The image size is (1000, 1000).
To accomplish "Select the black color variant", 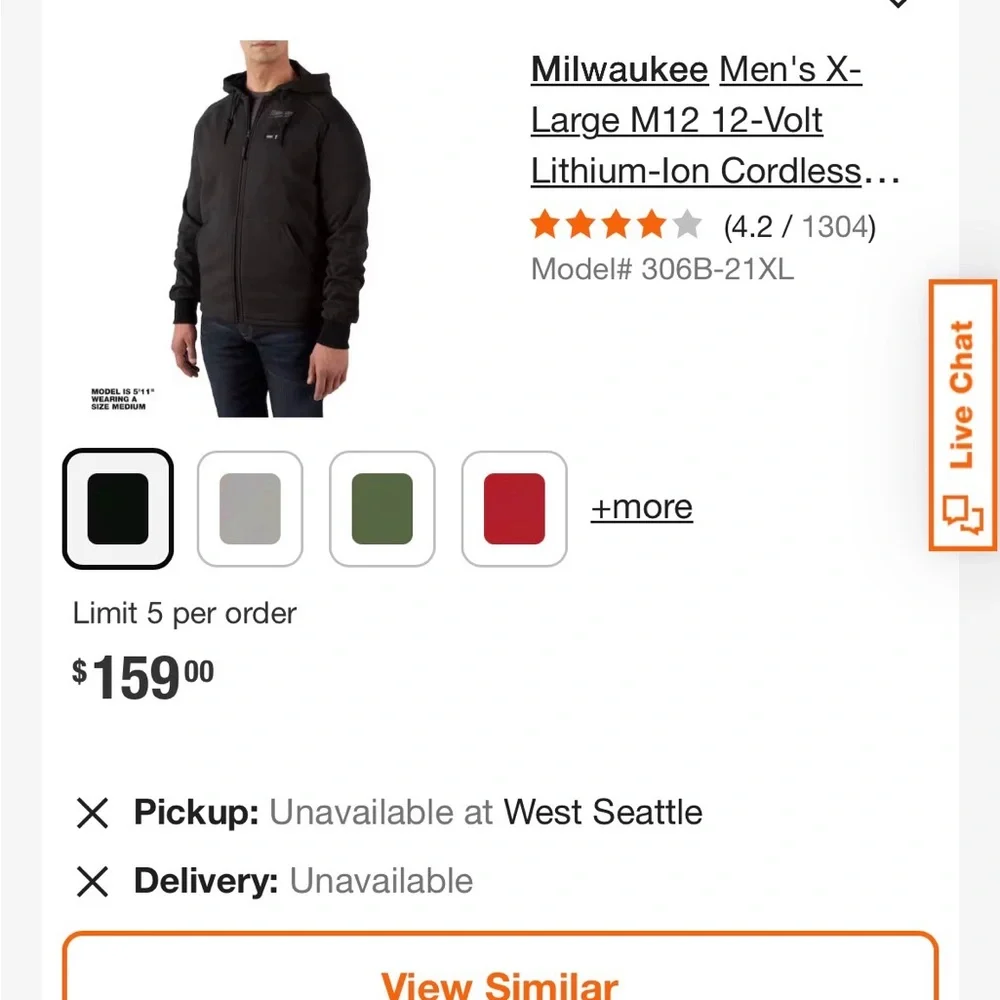I will [117, 508].
